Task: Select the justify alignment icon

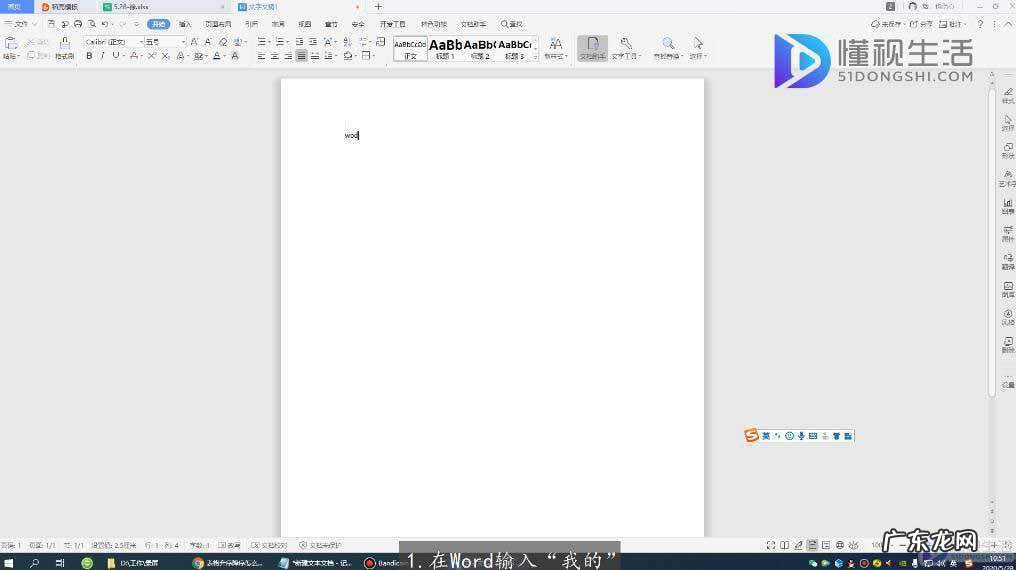Action: pos(301,56)
